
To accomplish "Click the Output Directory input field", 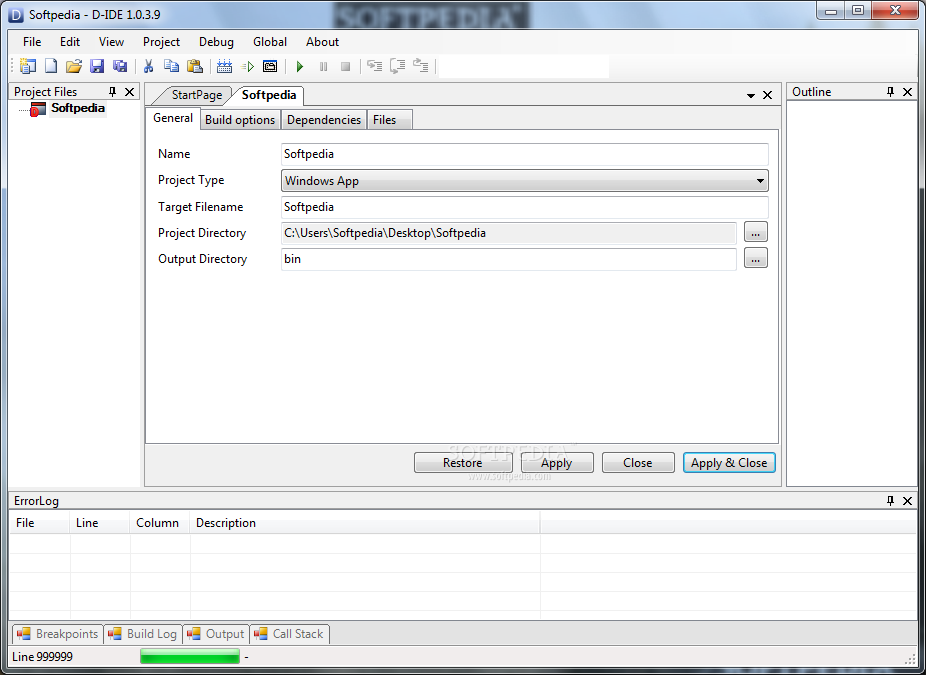I will point(508,259).
